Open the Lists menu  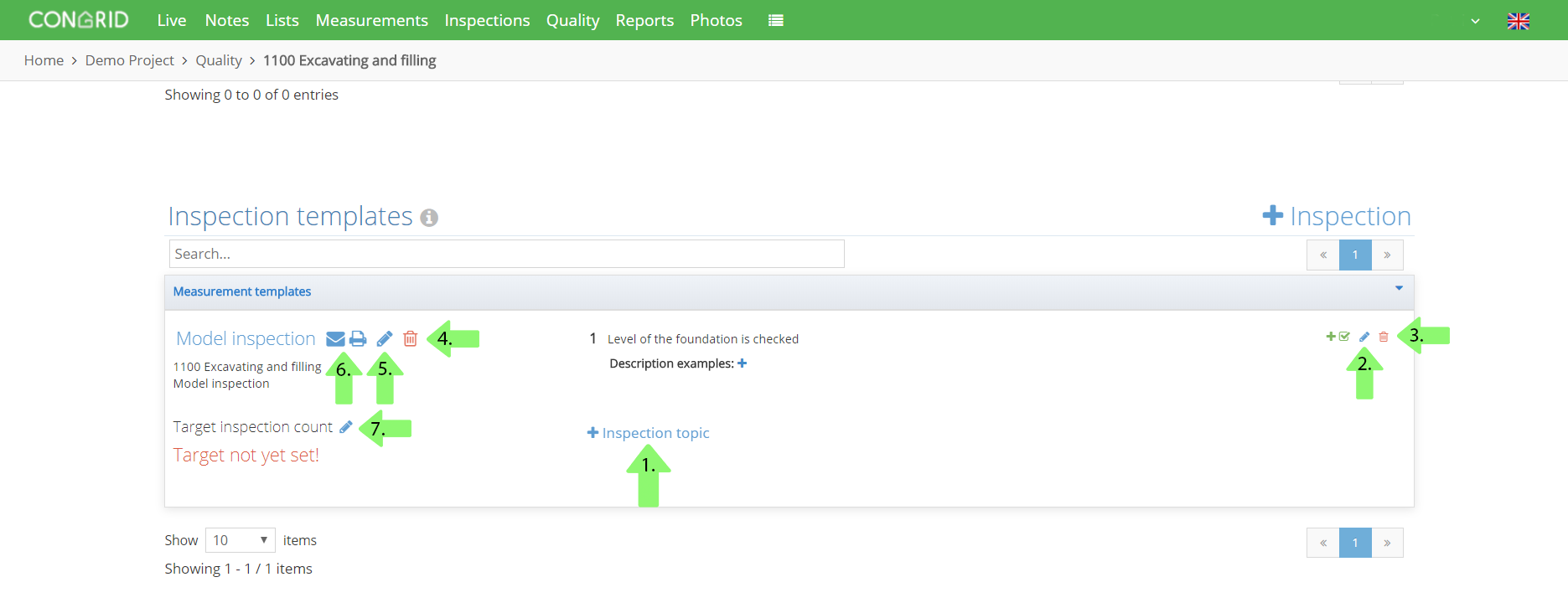282,20
